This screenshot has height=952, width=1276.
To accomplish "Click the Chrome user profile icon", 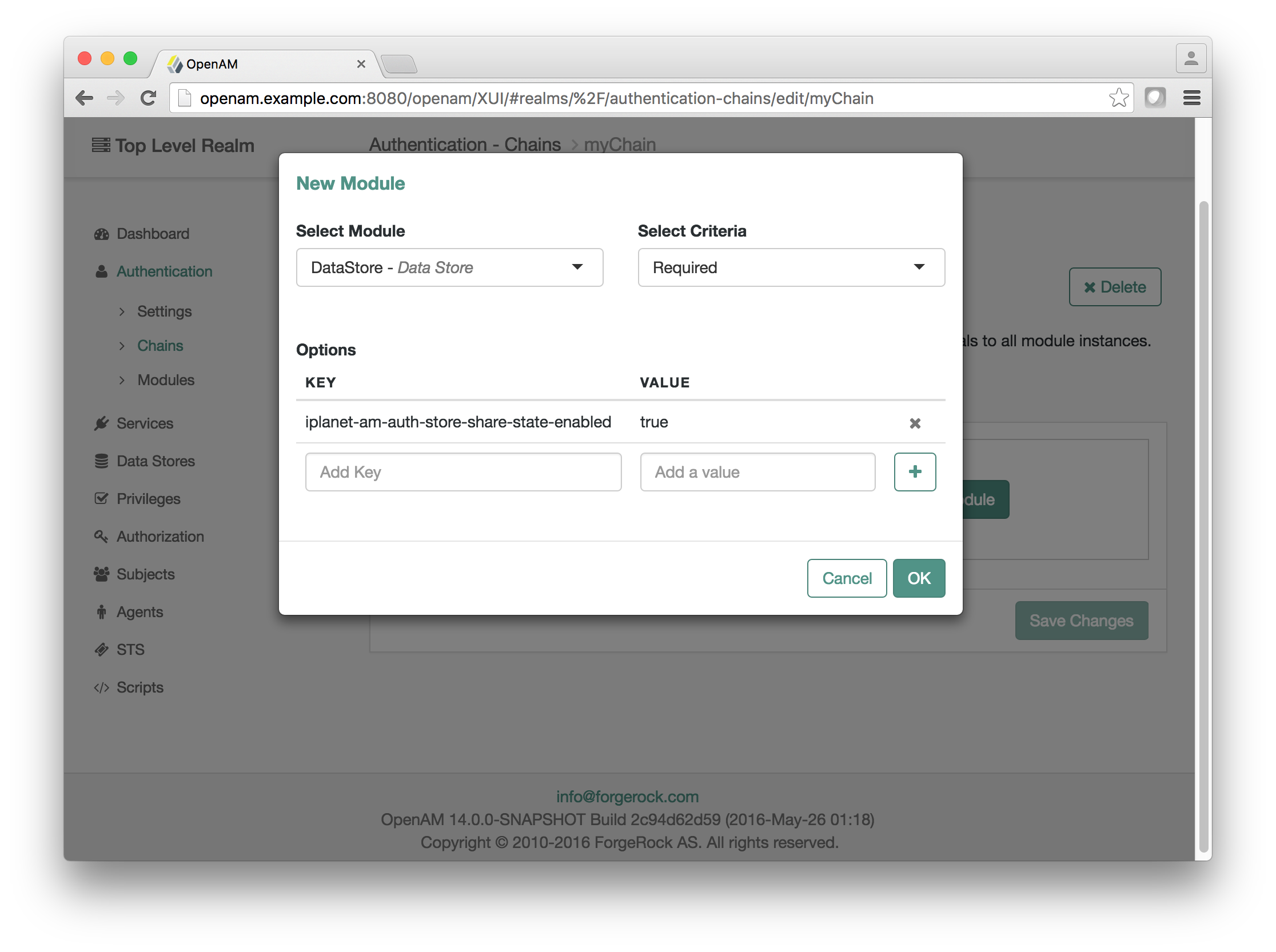I will click(x=1191, y=58).
